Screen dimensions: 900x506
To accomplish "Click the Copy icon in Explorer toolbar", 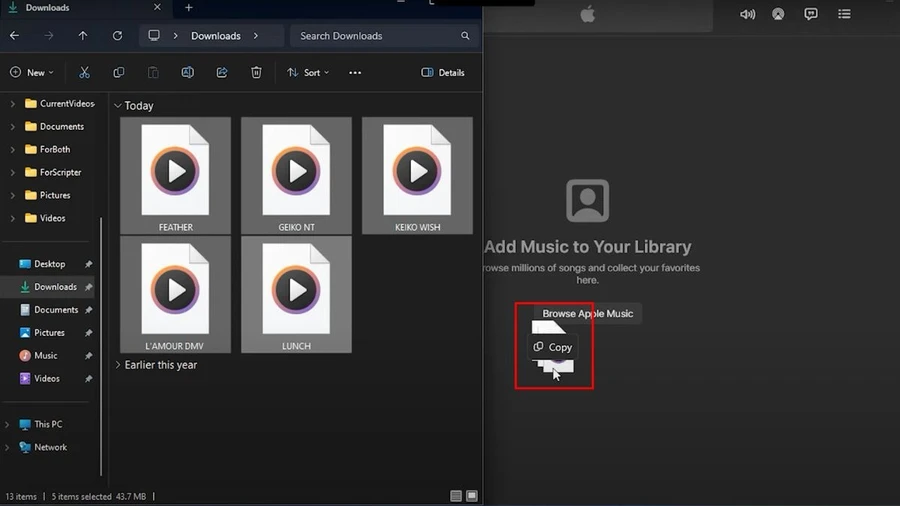I will 119,72.
